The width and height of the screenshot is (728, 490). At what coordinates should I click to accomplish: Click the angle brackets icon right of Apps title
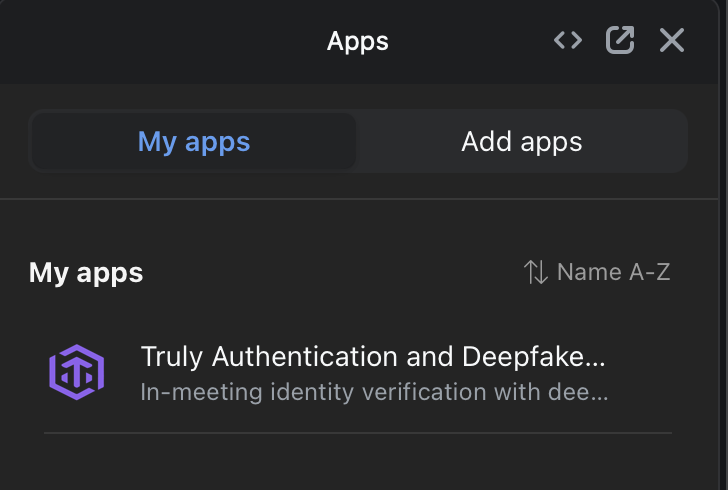click(568, 41)
